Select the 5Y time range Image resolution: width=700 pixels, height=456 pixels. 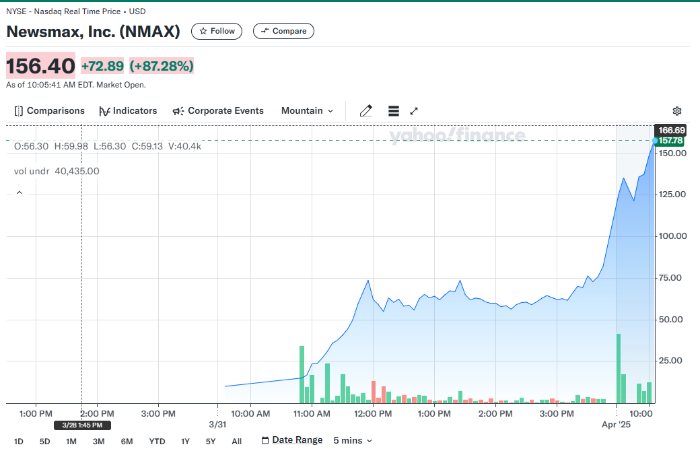pyautogui.click(x=211, y=441)
